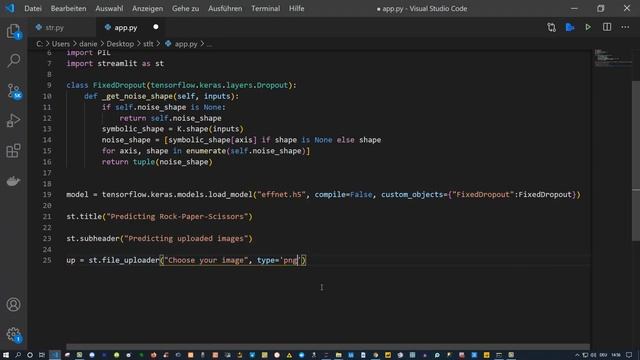640x360 pixels.
Task: Show hidden system tray icons
Action: (x=577, y=355)
